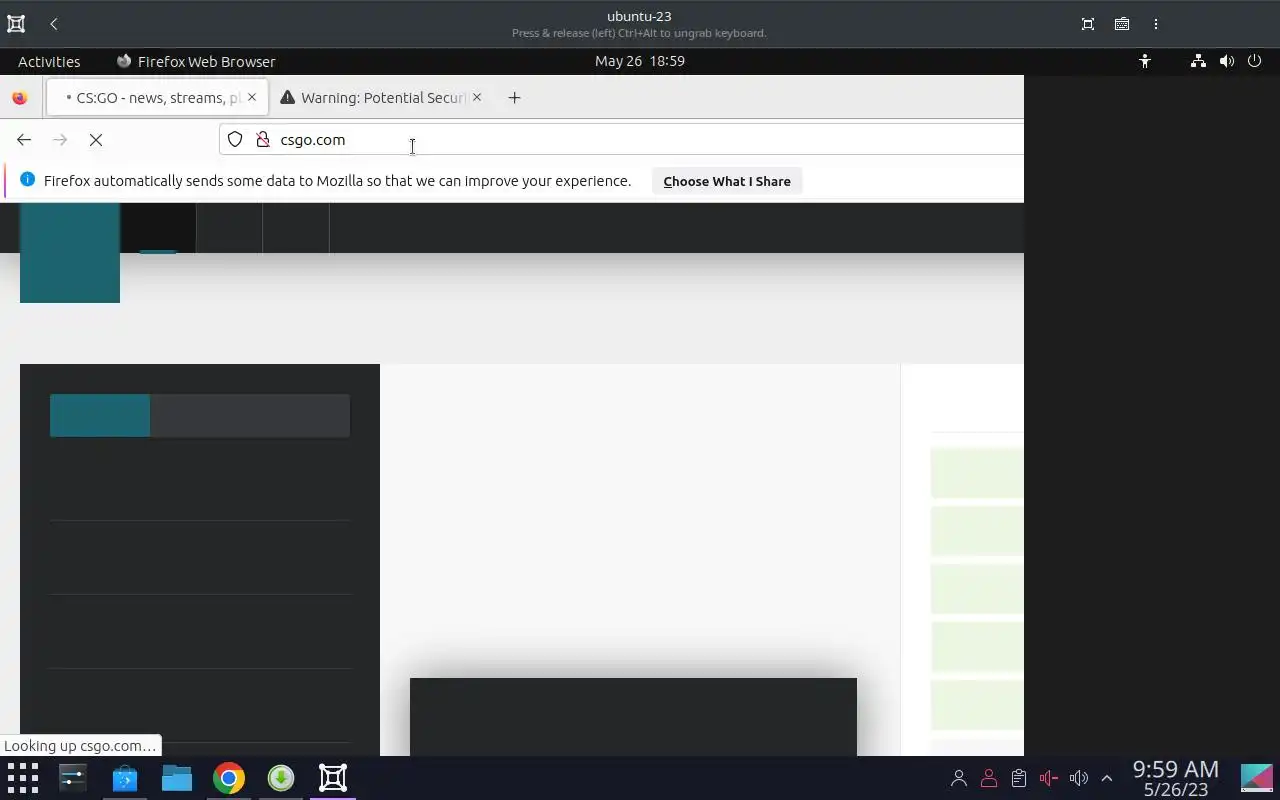Close the CS:GO news tab
Image resolution: width=1280 pixels, height=800 pixels.
(x=252, y=97)
